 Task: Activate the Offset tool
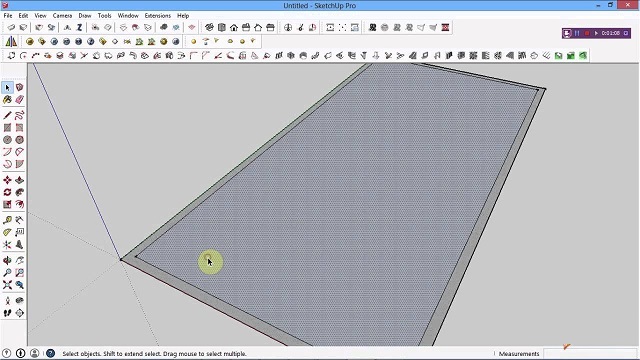[19, 204]
